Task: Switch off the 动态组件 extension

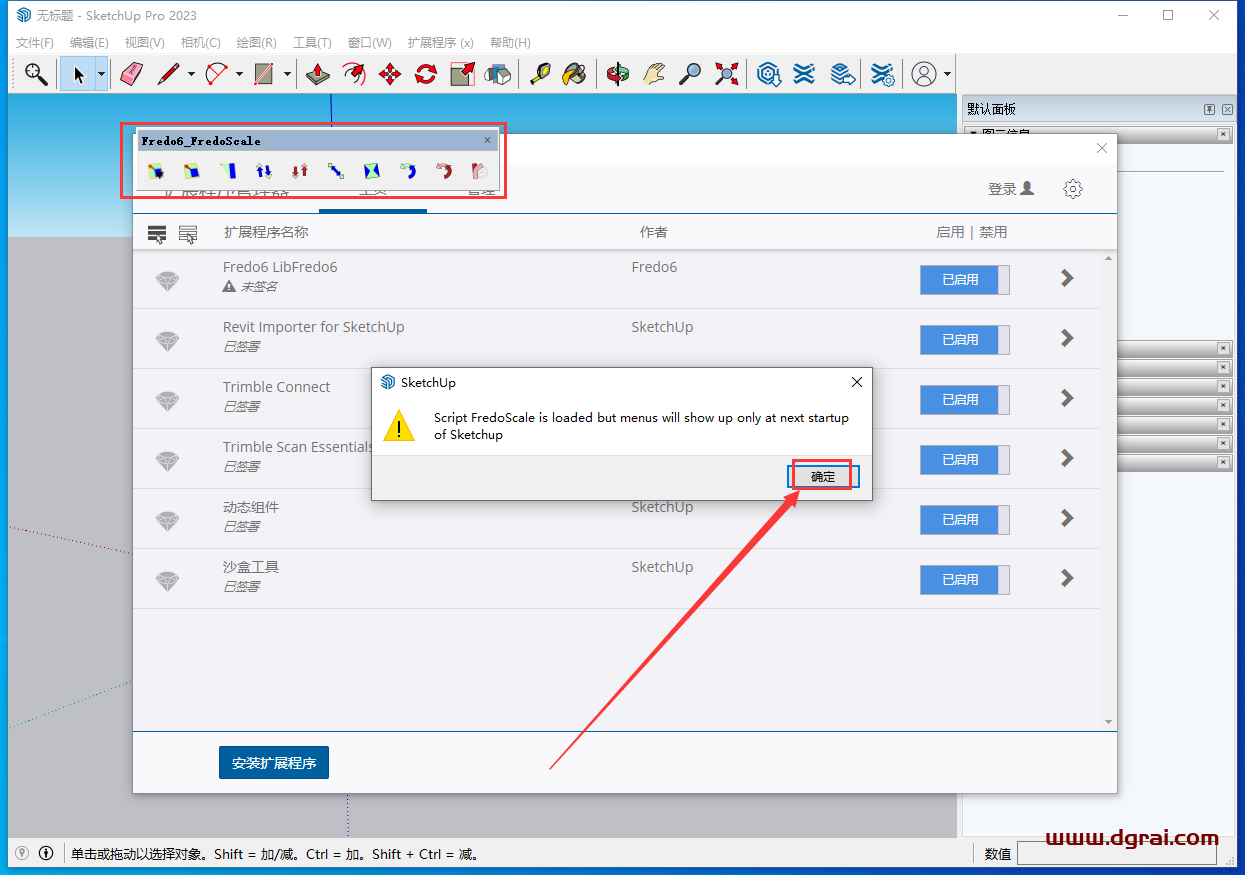Action: tap(965, 520)
